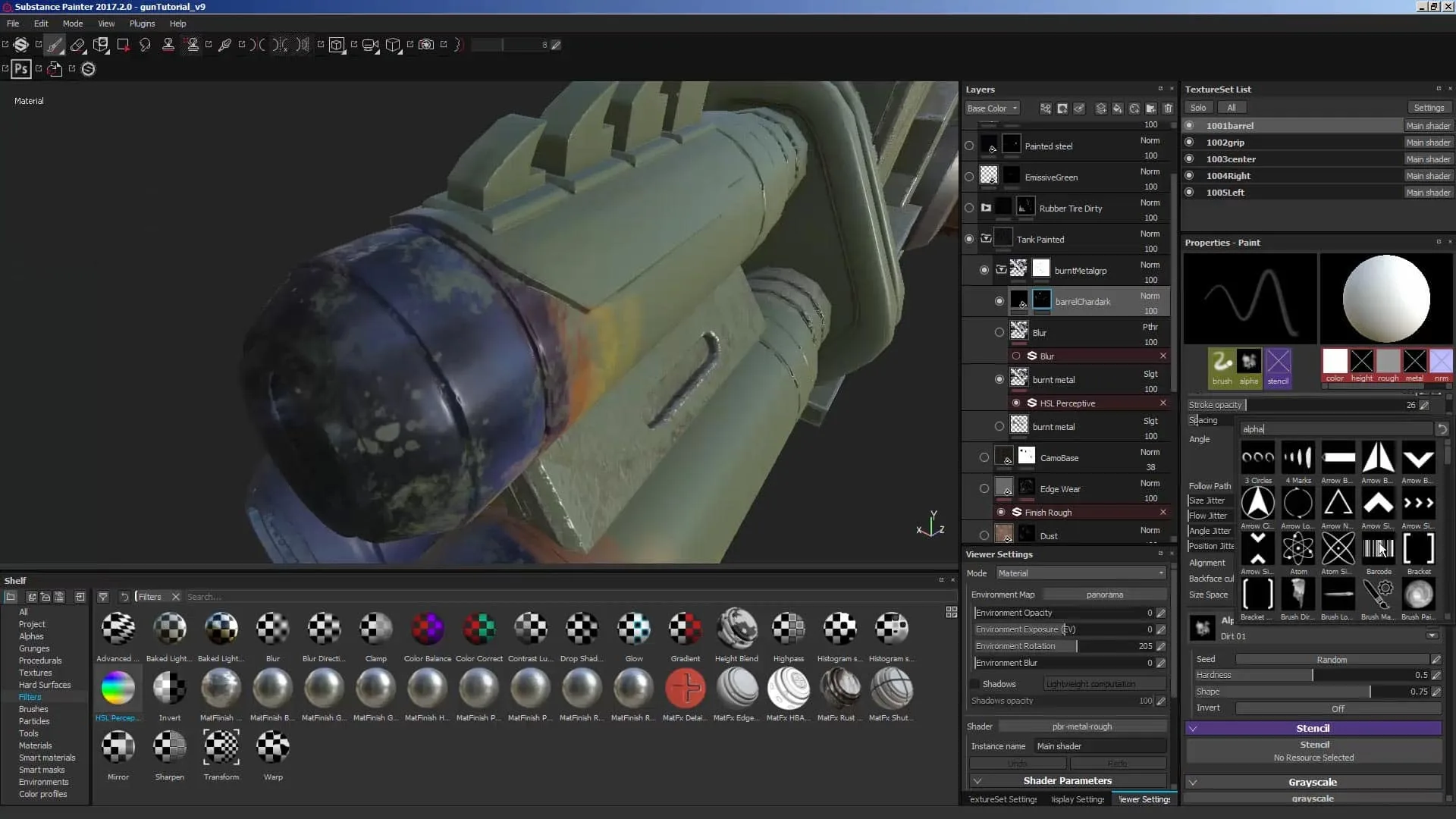The image size is (1456, 819).
Task: Reset the alpha search with undo arrow
Action: [x=1442, y=429]
